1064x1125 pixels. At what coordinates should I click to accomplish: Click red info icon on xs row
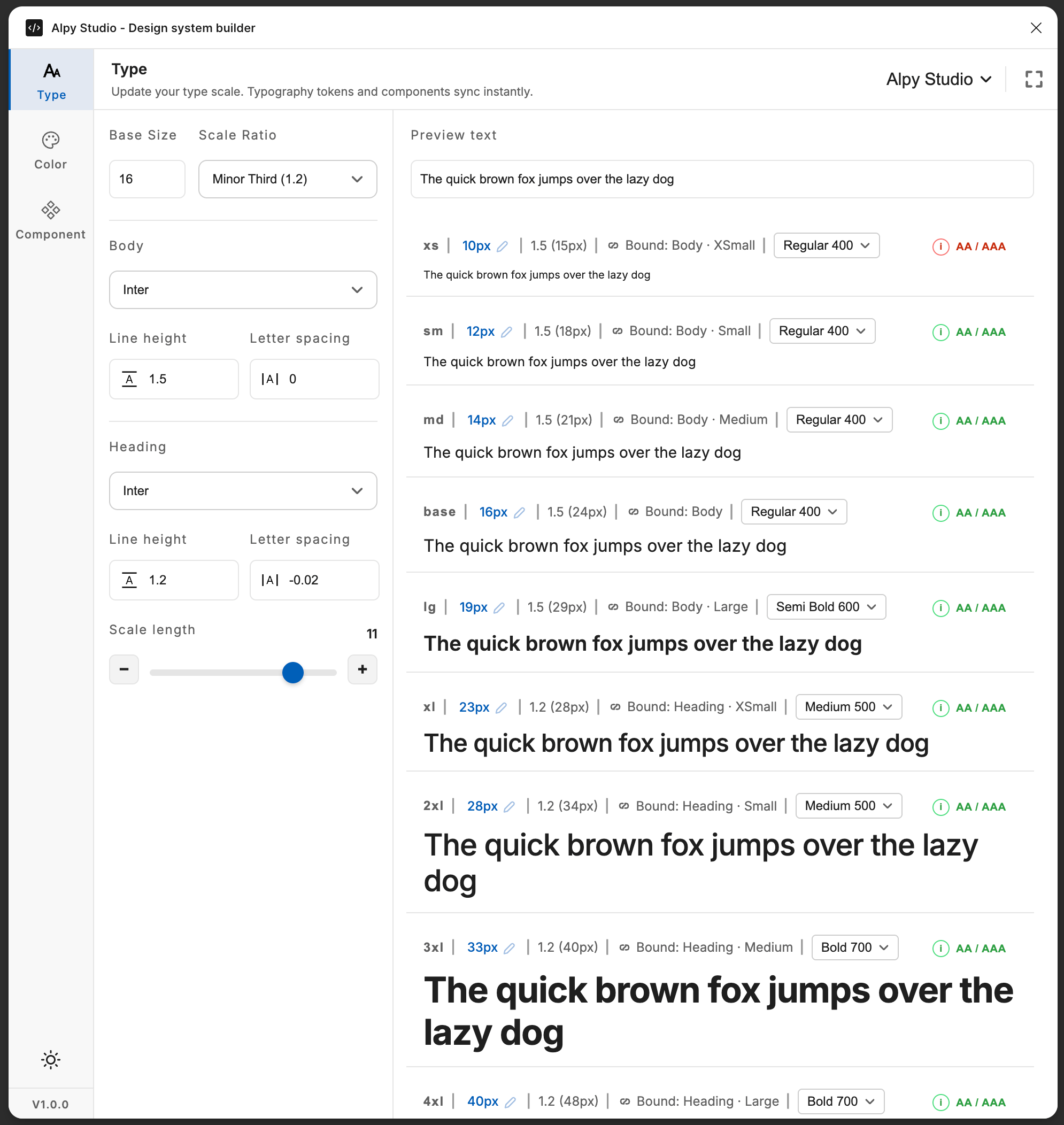pos(940,247)
